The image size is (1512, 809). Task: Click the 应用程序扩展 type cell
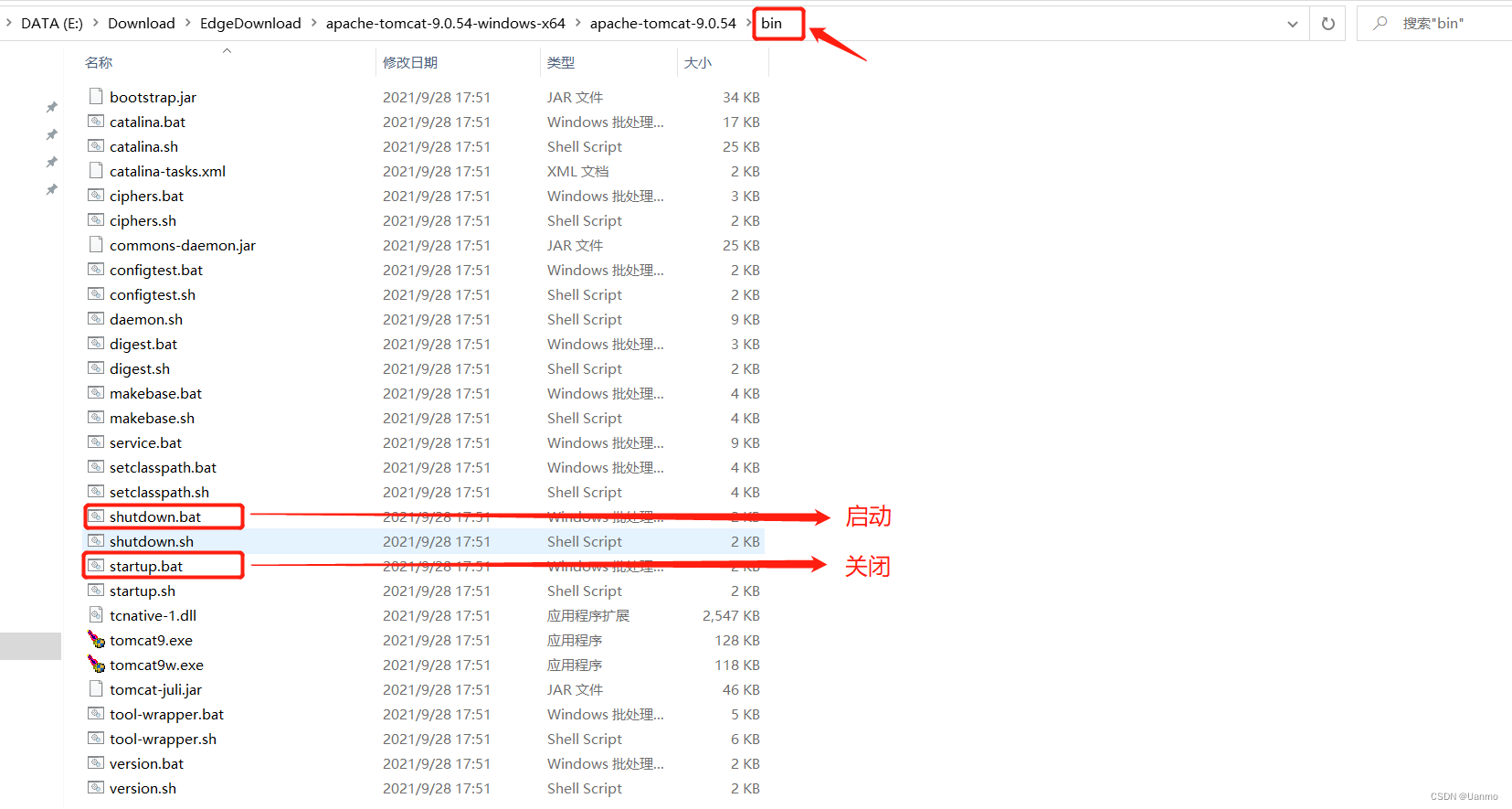point(588,615)
